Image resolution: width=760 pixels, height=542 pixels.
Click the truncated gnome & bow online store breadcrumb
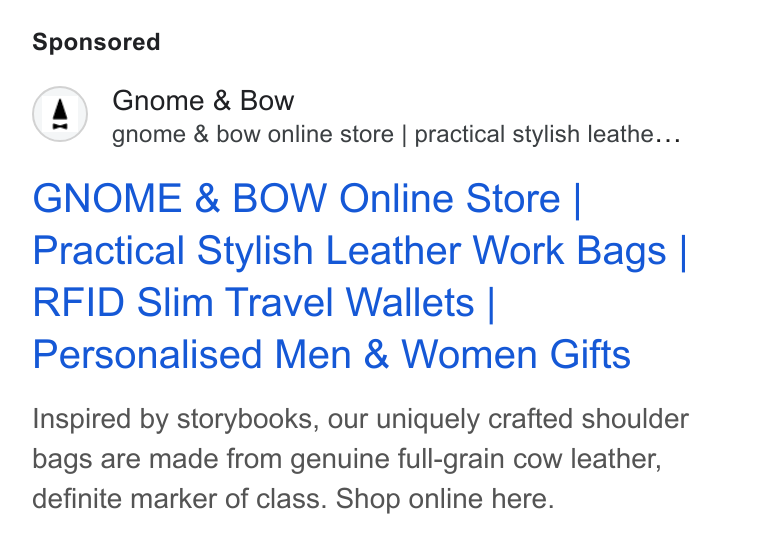coord(396,134)
